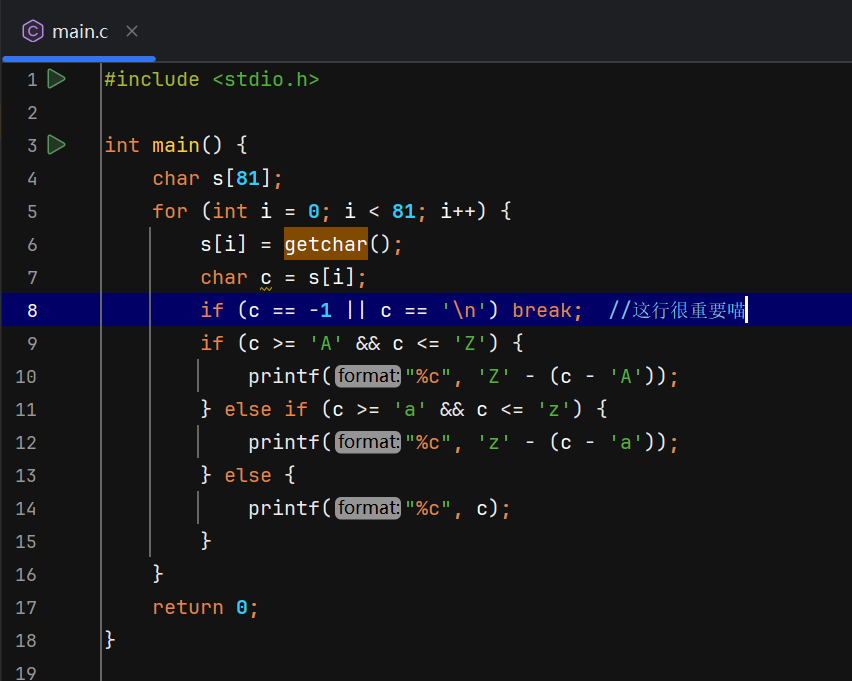Image resolution: width=852 pixels, height=681 pixels.
Task: Click the 'format:' inlay hint on line 14
Action: coord(367,508)
